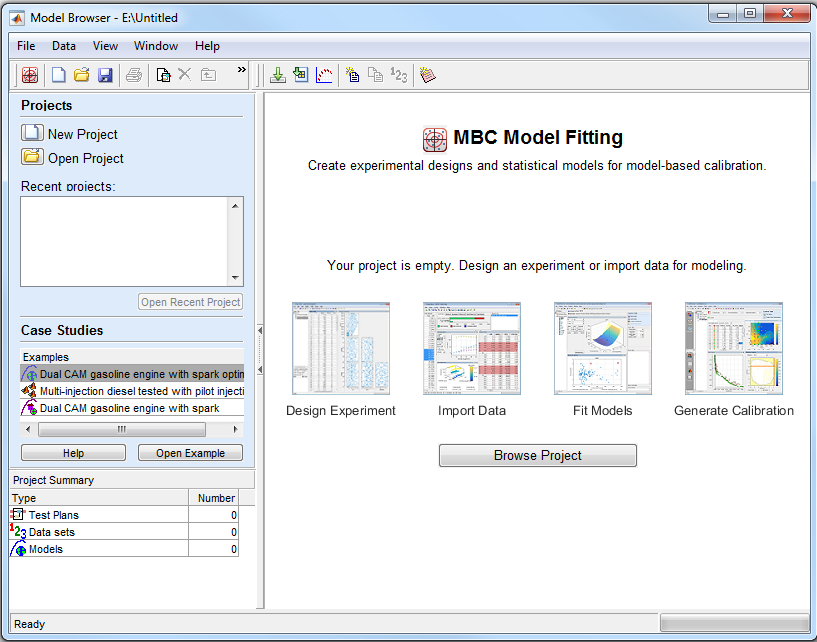This screenshot has height=642, width=817.
Task: Open a project using the toolbar folder icon
Action: 82,75
